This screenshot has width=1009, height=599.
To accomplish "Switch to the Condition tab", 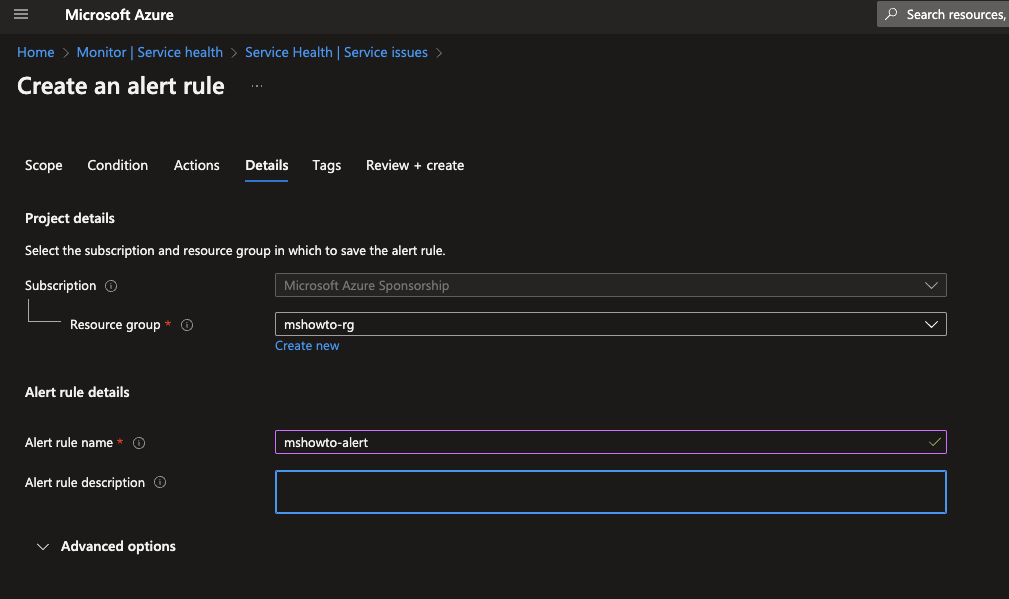I will click(x=118, y=165).
